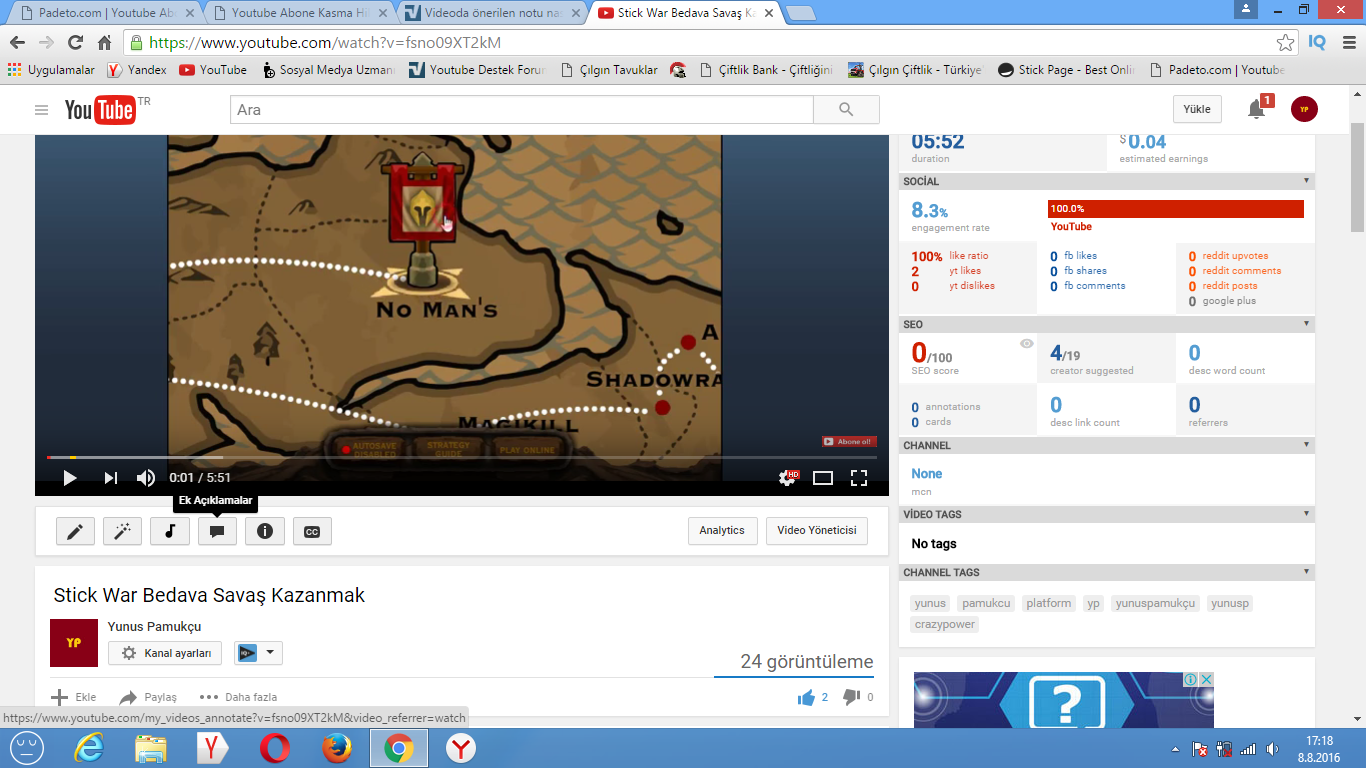
Task: Toggle the SEO score eye icon
Action: (1026, 344)
